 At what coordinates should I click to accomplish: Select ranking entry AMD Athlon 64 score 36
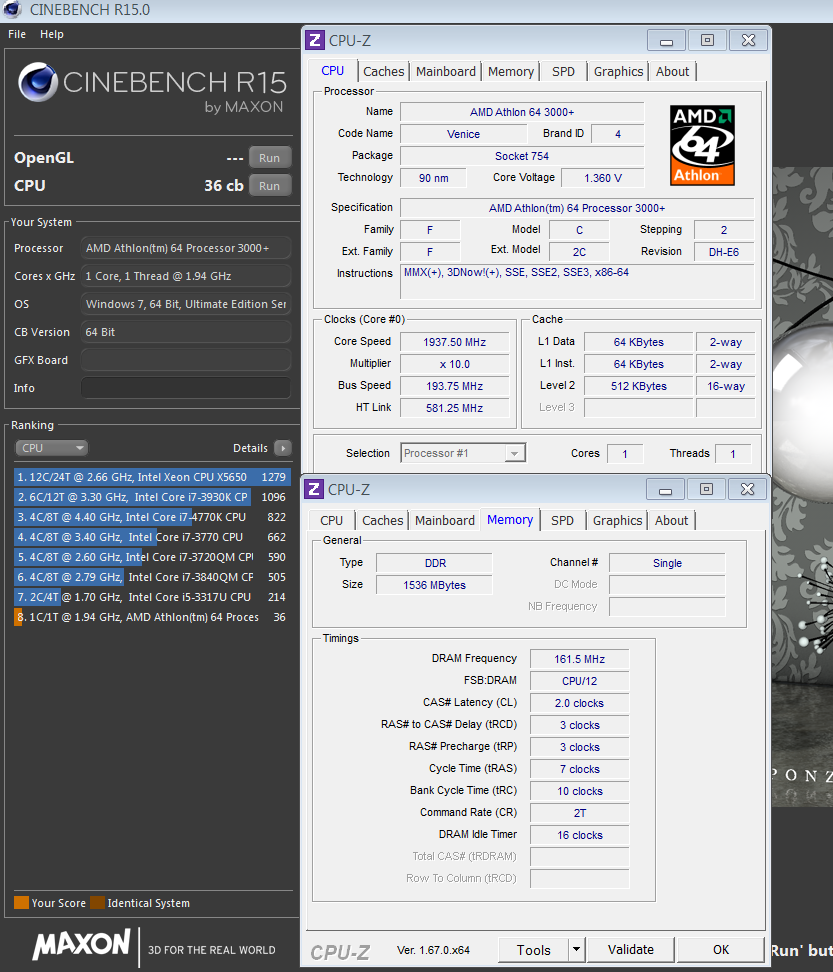152,617
